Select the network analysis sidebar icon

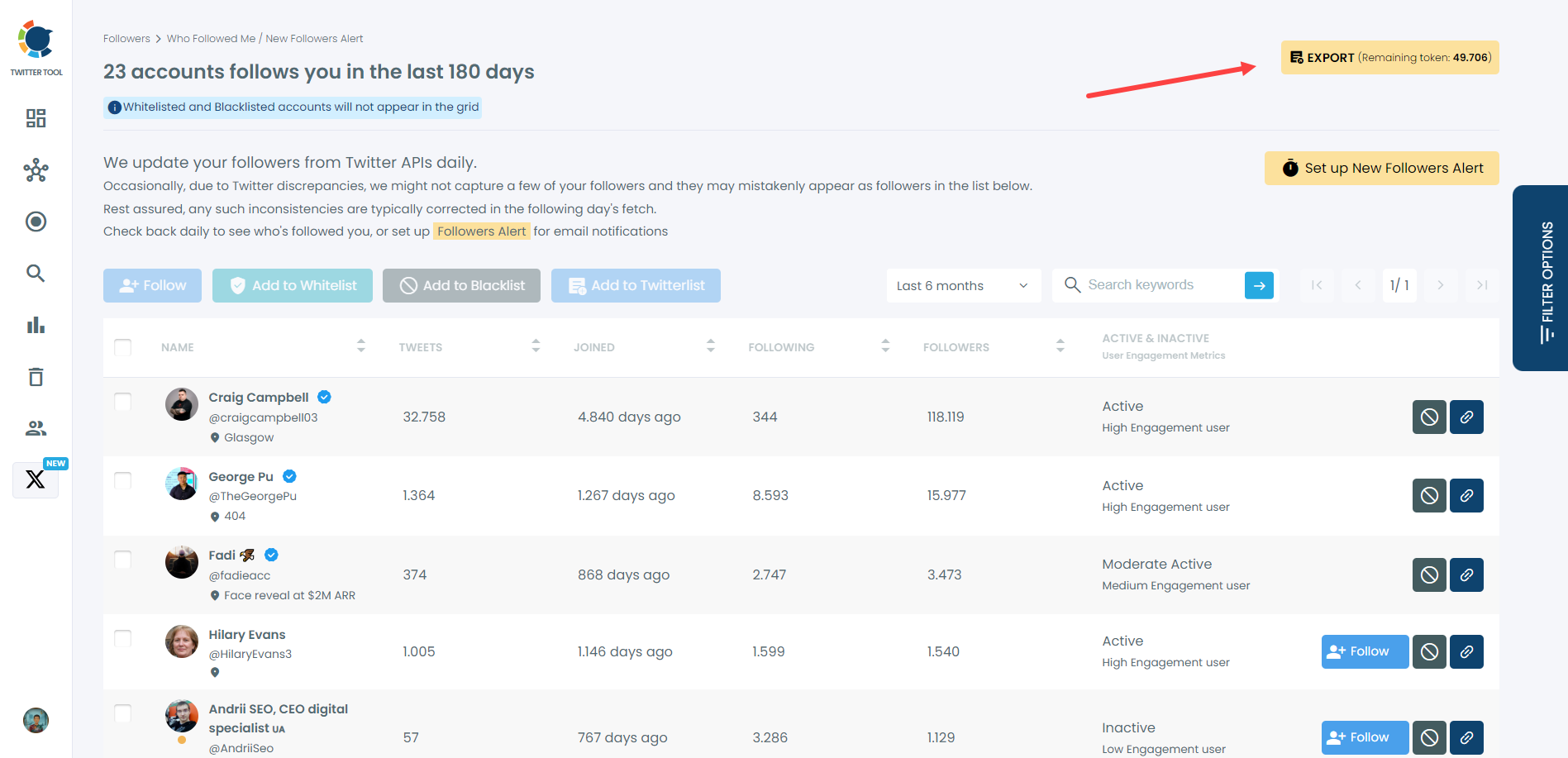[36, 170]
